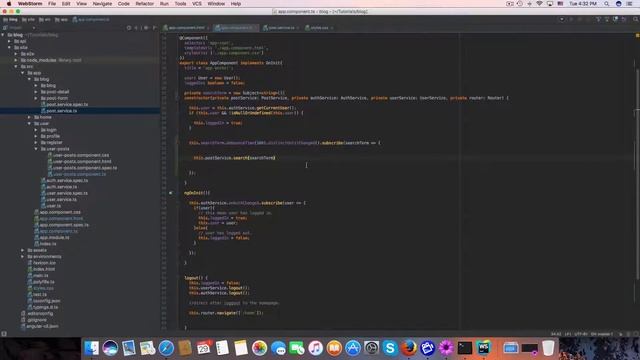Image resolution: width=640 pixels, height=360 pixels.
Task: Click Spotlight search icon in macOS menu bar
Action: click(607, 4)
